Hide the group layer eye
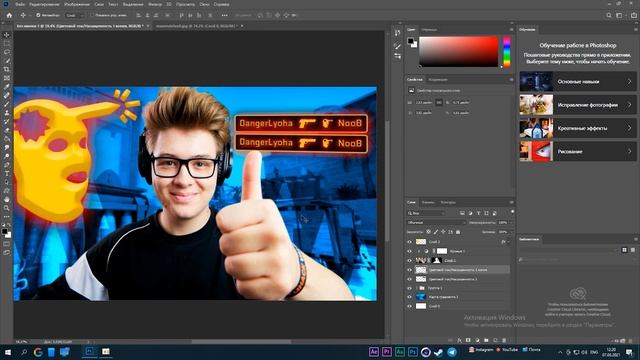This screenshot has height=360, width=640. click(409, 288)
